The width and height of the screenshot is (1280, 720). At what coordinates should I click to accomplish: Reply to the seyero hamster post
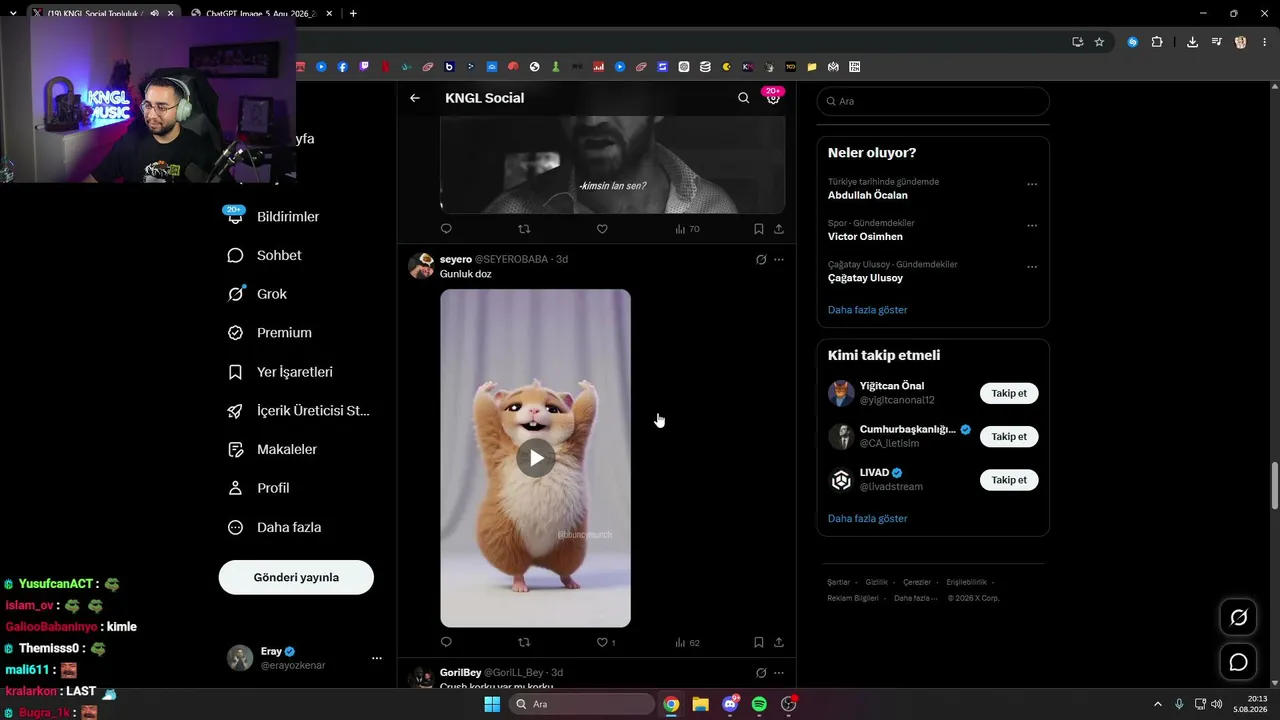coord(446,642)
